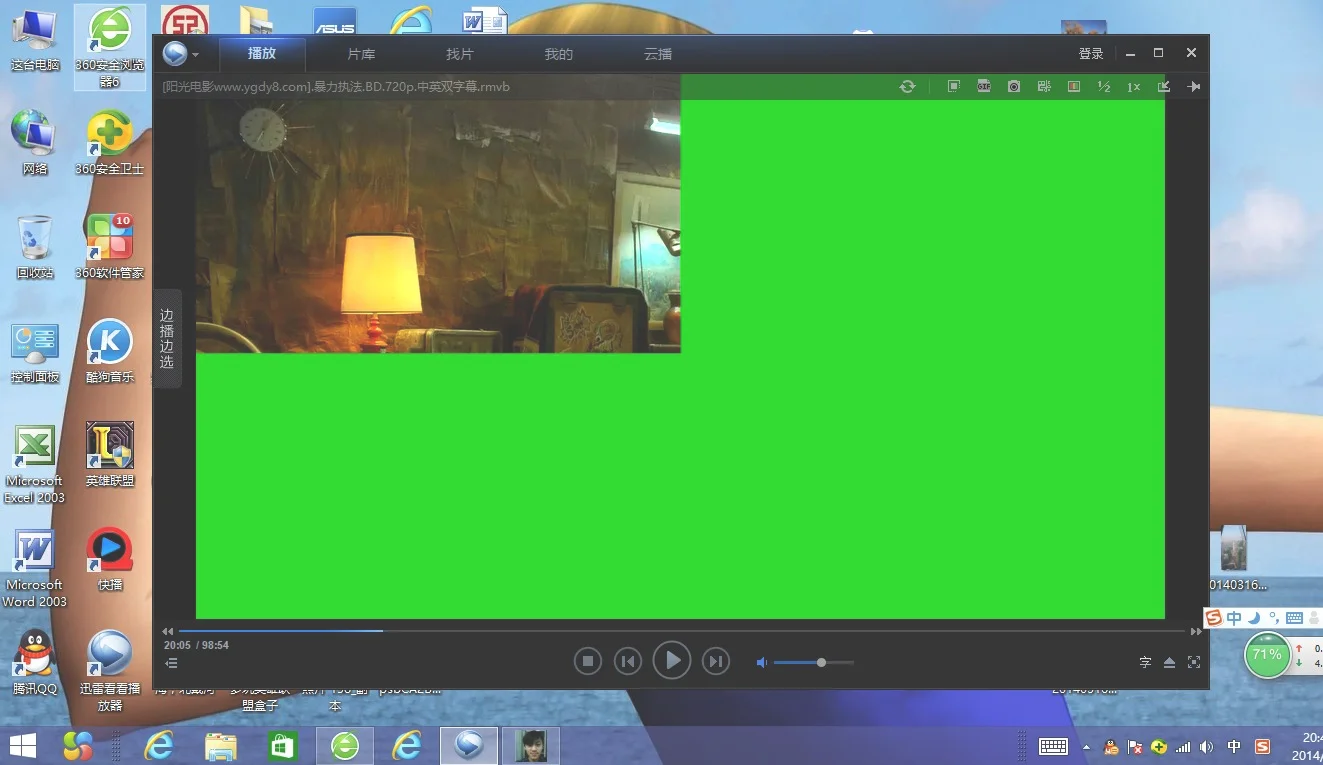The width and height of the screenshot is (1323, 765).
Task: Click the taskbar touch keyboard icon
Action: pos(1053,746)
